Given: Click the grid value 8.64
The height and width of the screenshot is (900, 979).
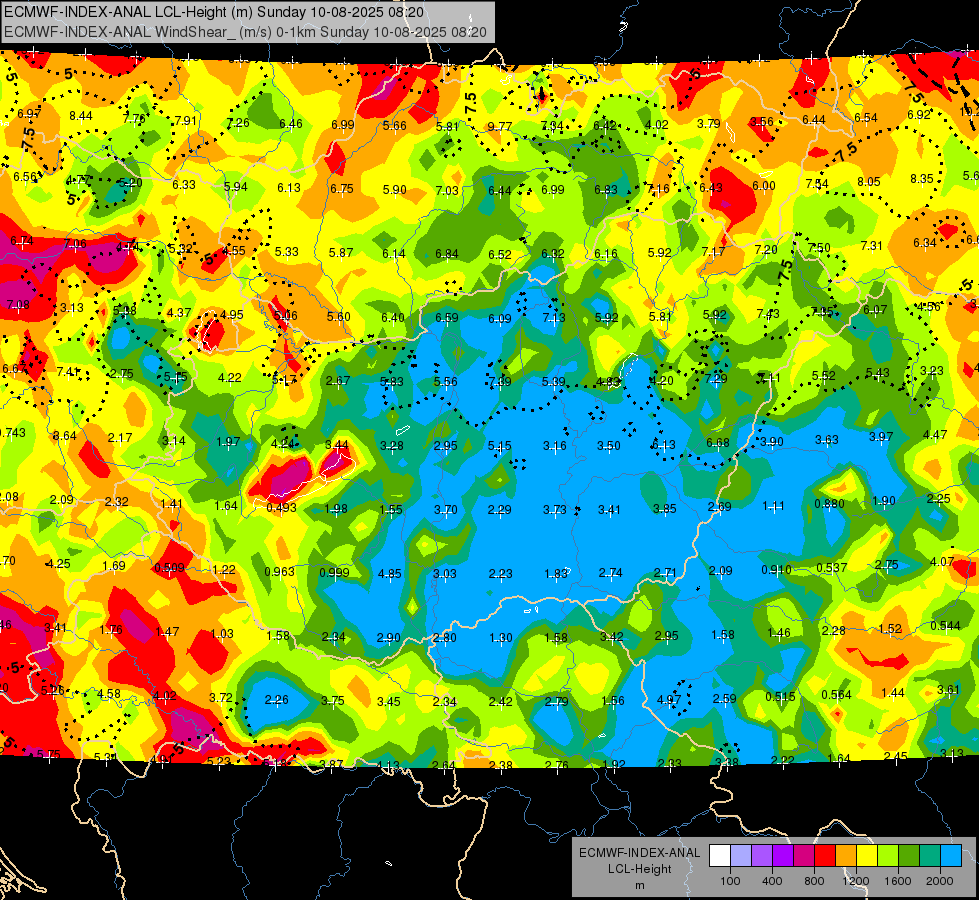Looking at the screenshot, I should (64, 435).
